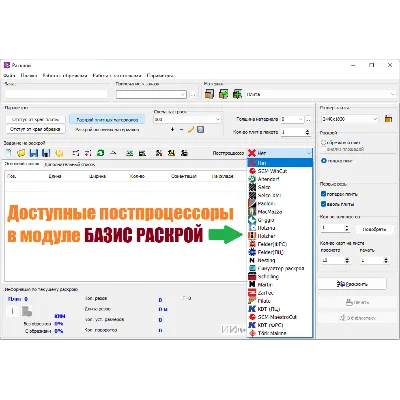Switch to the 'Дополнительный список' tab
This screenshot has width=400, height=400.
[x=70, y=164]
